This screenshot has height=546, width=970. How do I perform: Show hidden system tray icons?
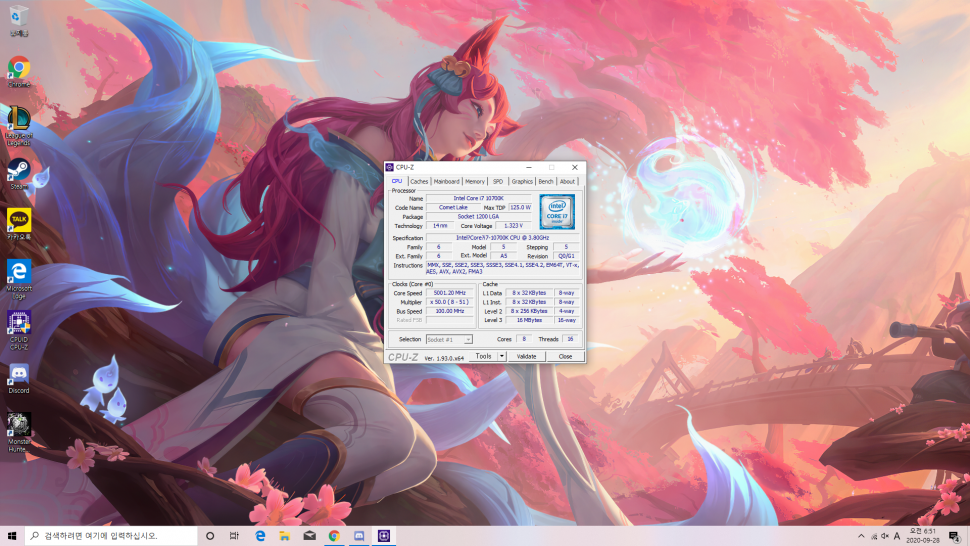[861, 536]
